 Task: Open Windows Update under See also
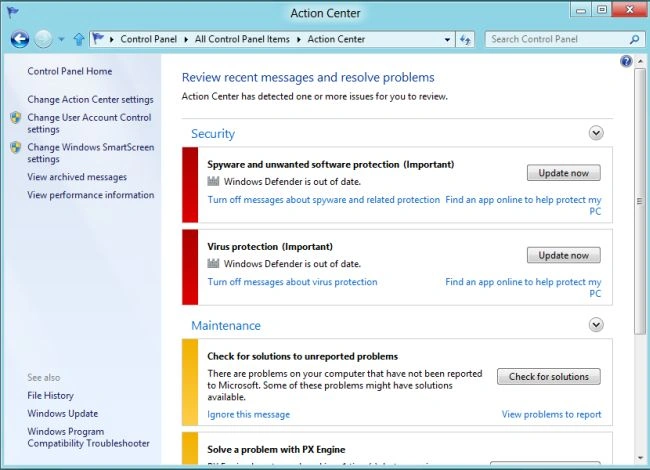point(63,413)
